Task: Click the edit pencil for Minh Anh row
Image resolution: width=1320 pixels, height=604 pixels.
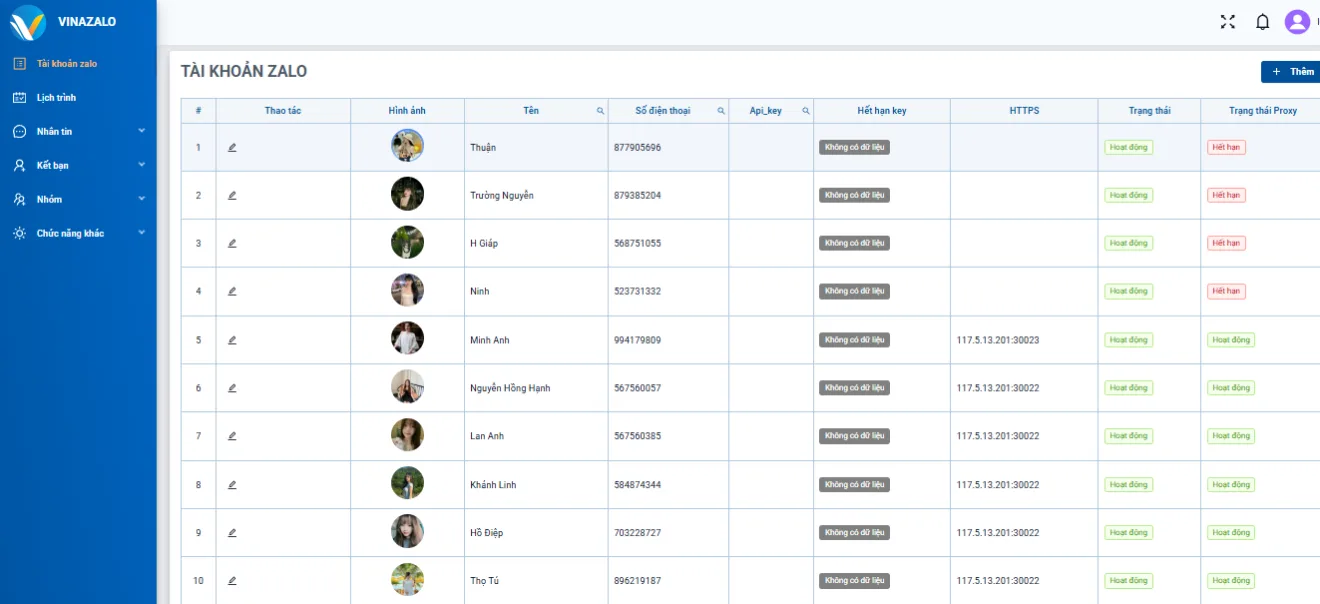Action: click(x=232, y=340)
